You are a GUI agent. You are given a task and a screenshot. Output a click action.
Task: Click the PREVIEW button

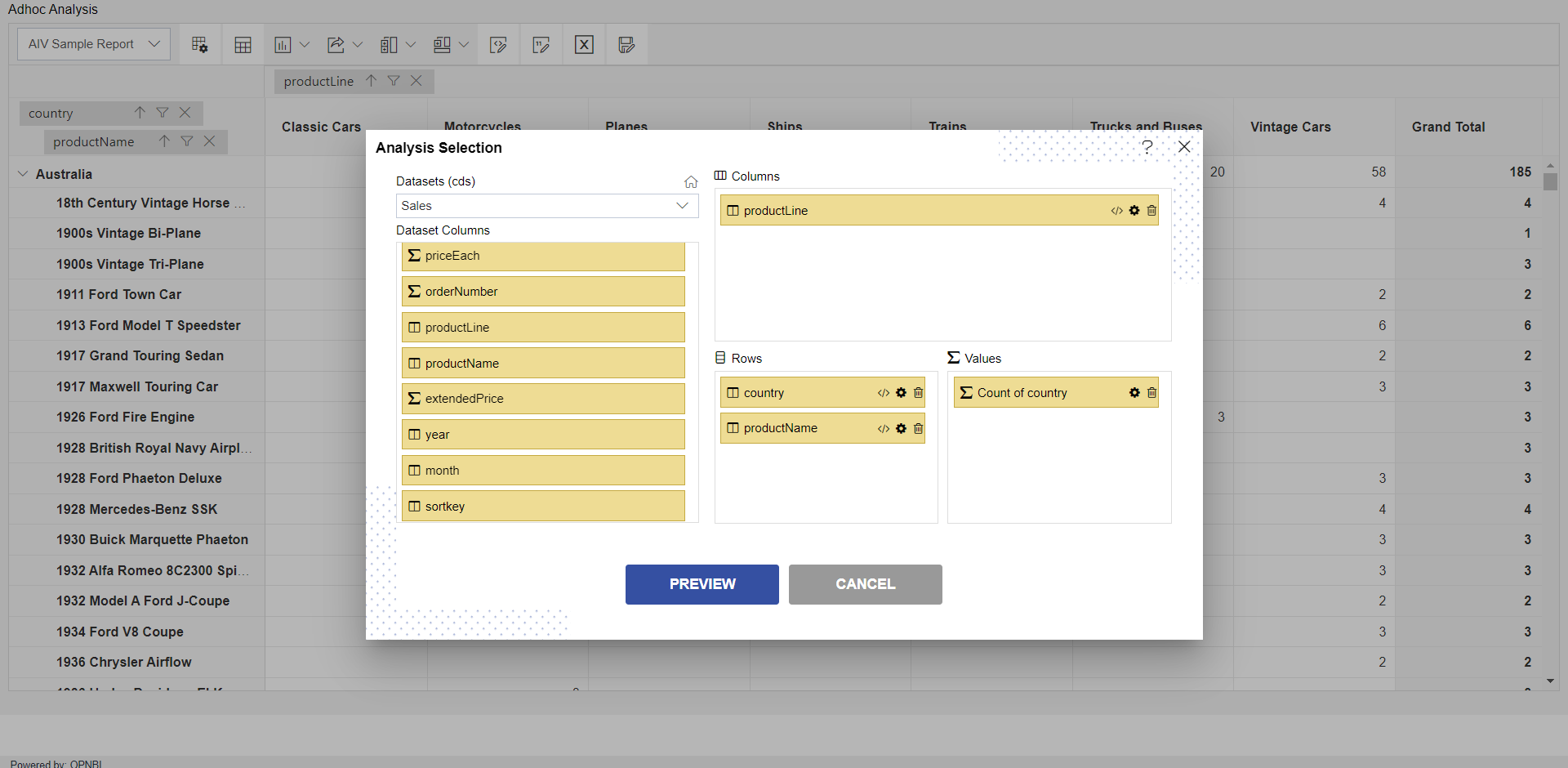(x=702, y=584)
